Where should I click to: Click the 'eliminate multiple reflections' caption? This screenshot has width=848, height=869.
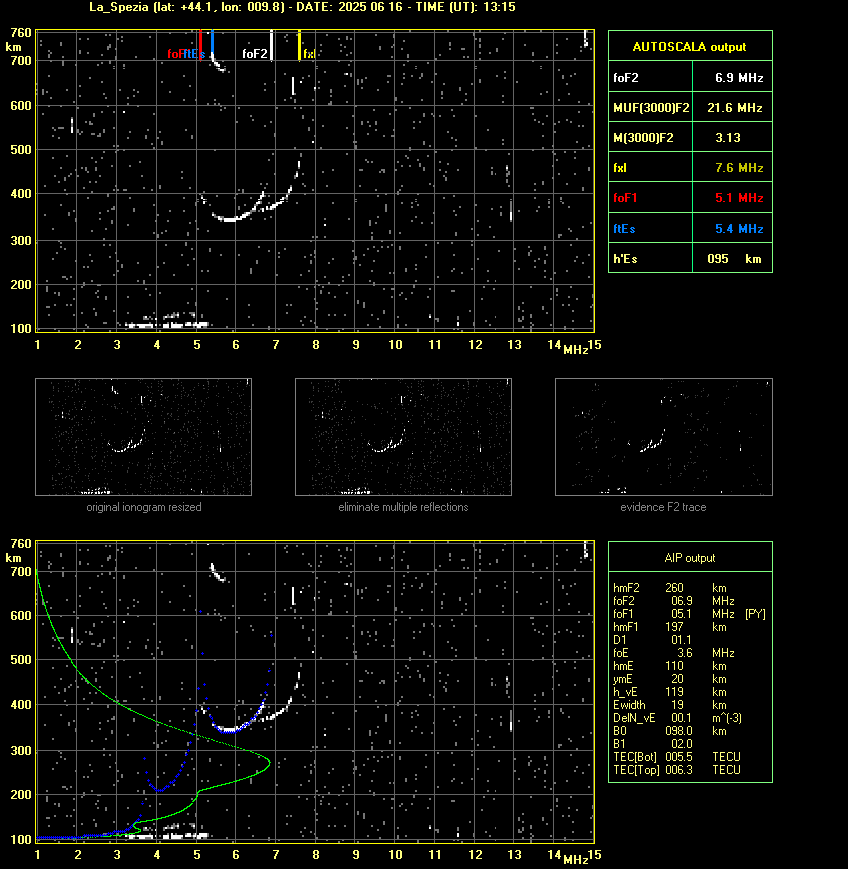coord(403,507)
